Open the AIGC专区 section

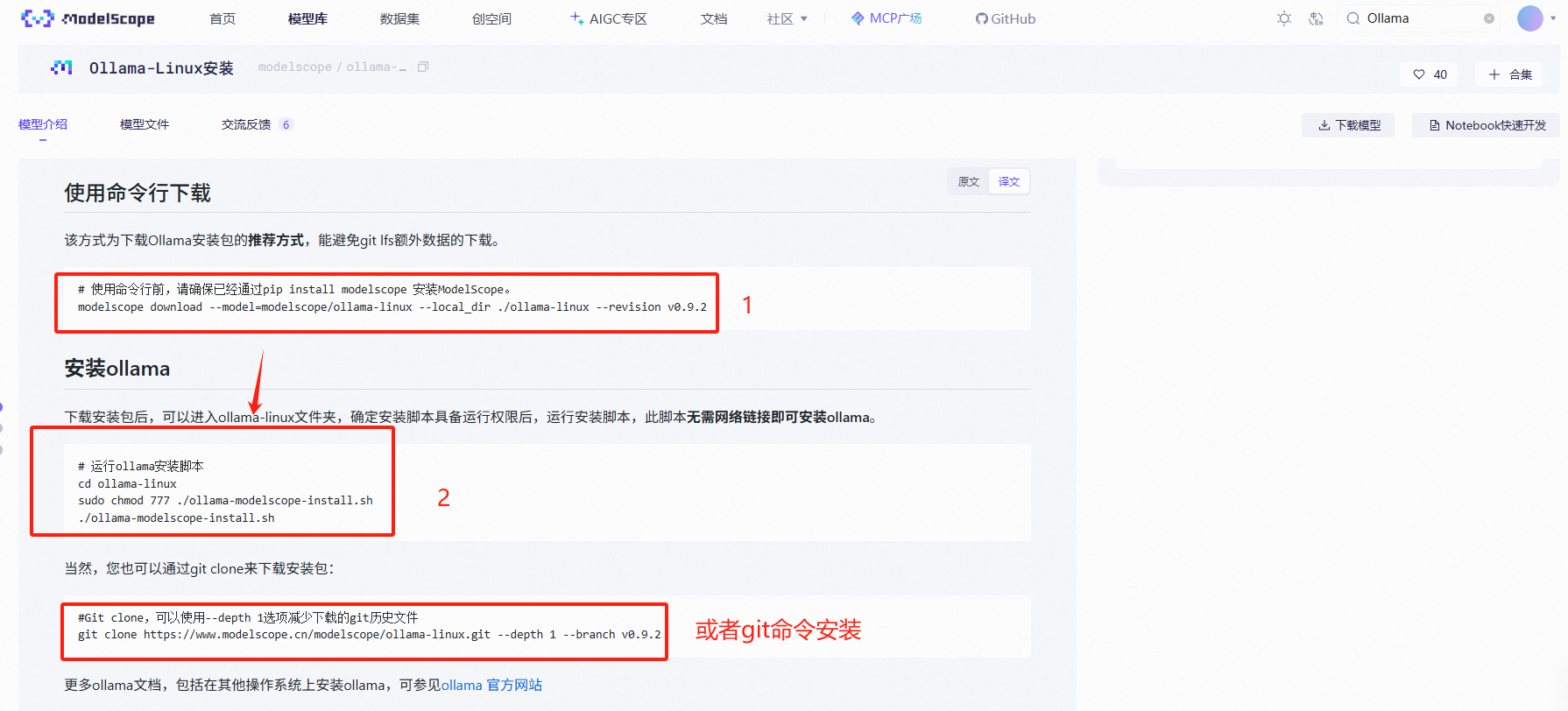(x=609, y=18)
